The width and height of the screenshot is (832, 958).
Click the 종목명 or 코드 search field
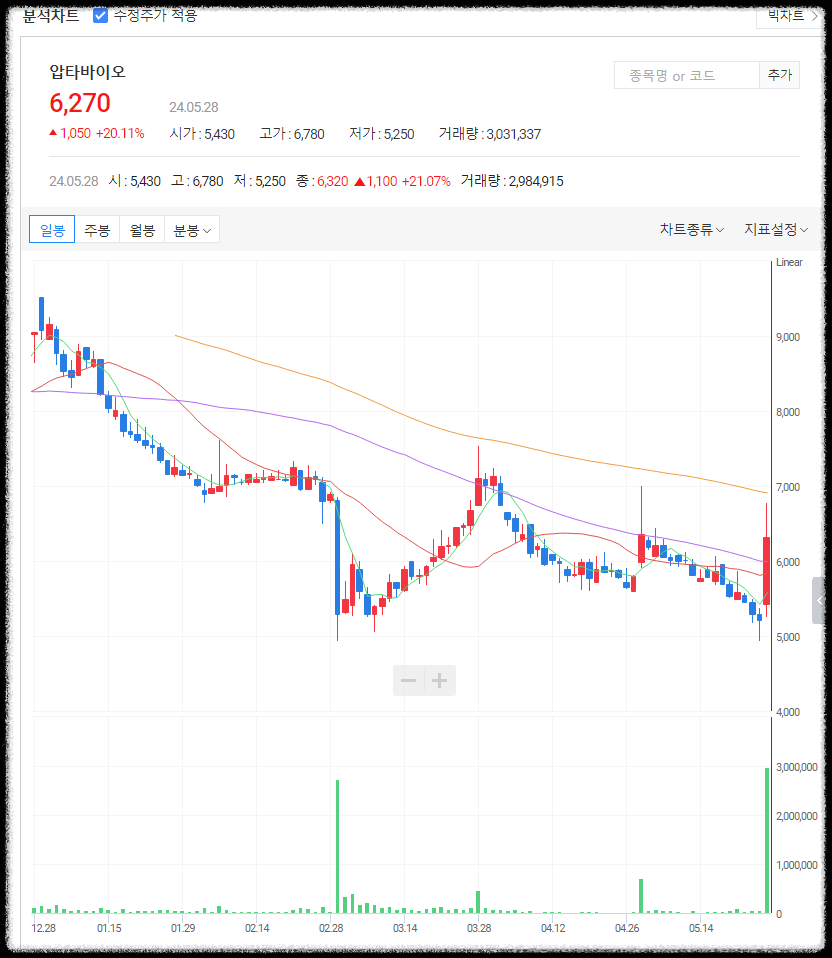click(687, 76)
